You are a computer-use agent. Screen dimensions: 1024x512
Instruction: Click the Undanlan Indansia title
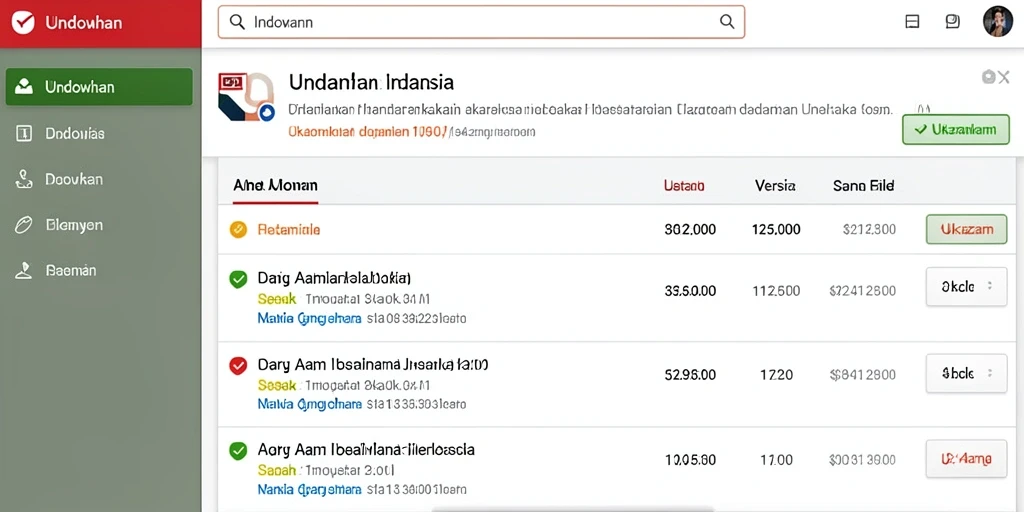coord(371,82)
